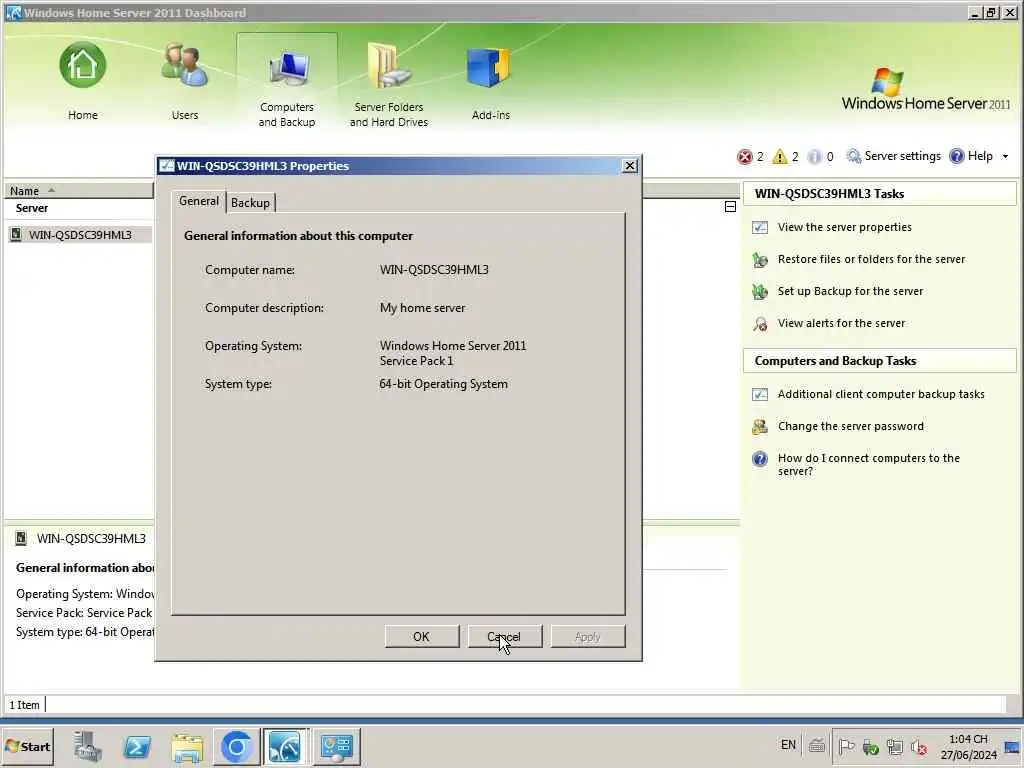Click Change the server password
This screenshot has width=1024, height=768.
click(x=850, y=426)
